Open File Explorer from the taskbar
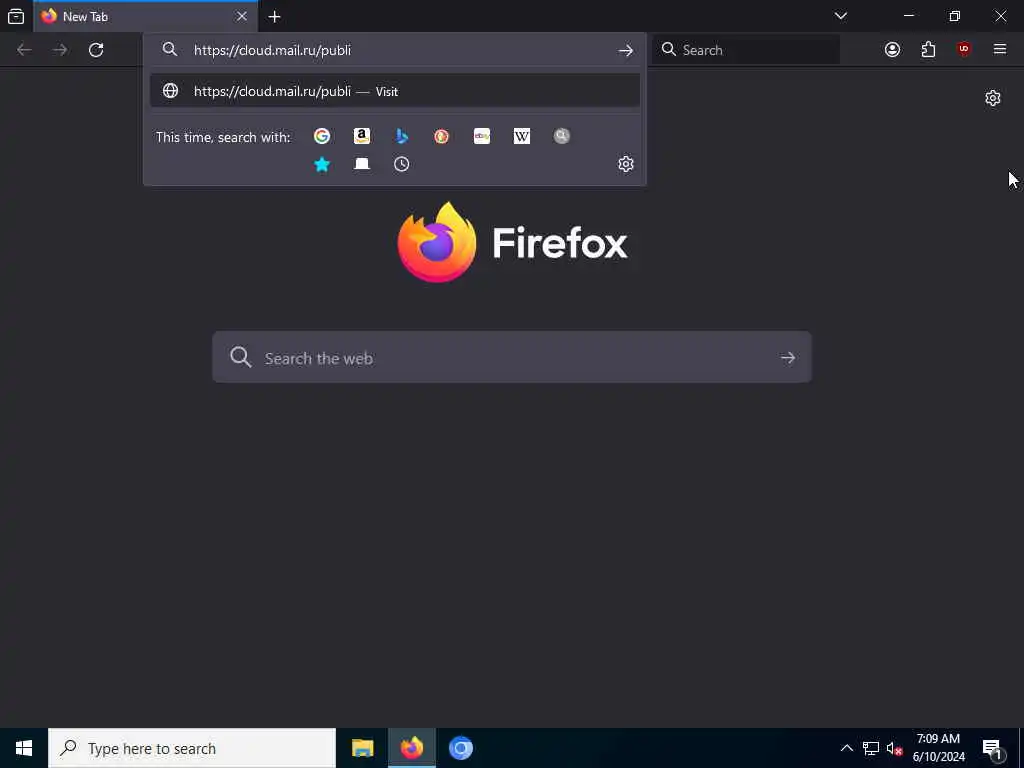This screenshot has height=768, width=1024. [x=362, y=748]
